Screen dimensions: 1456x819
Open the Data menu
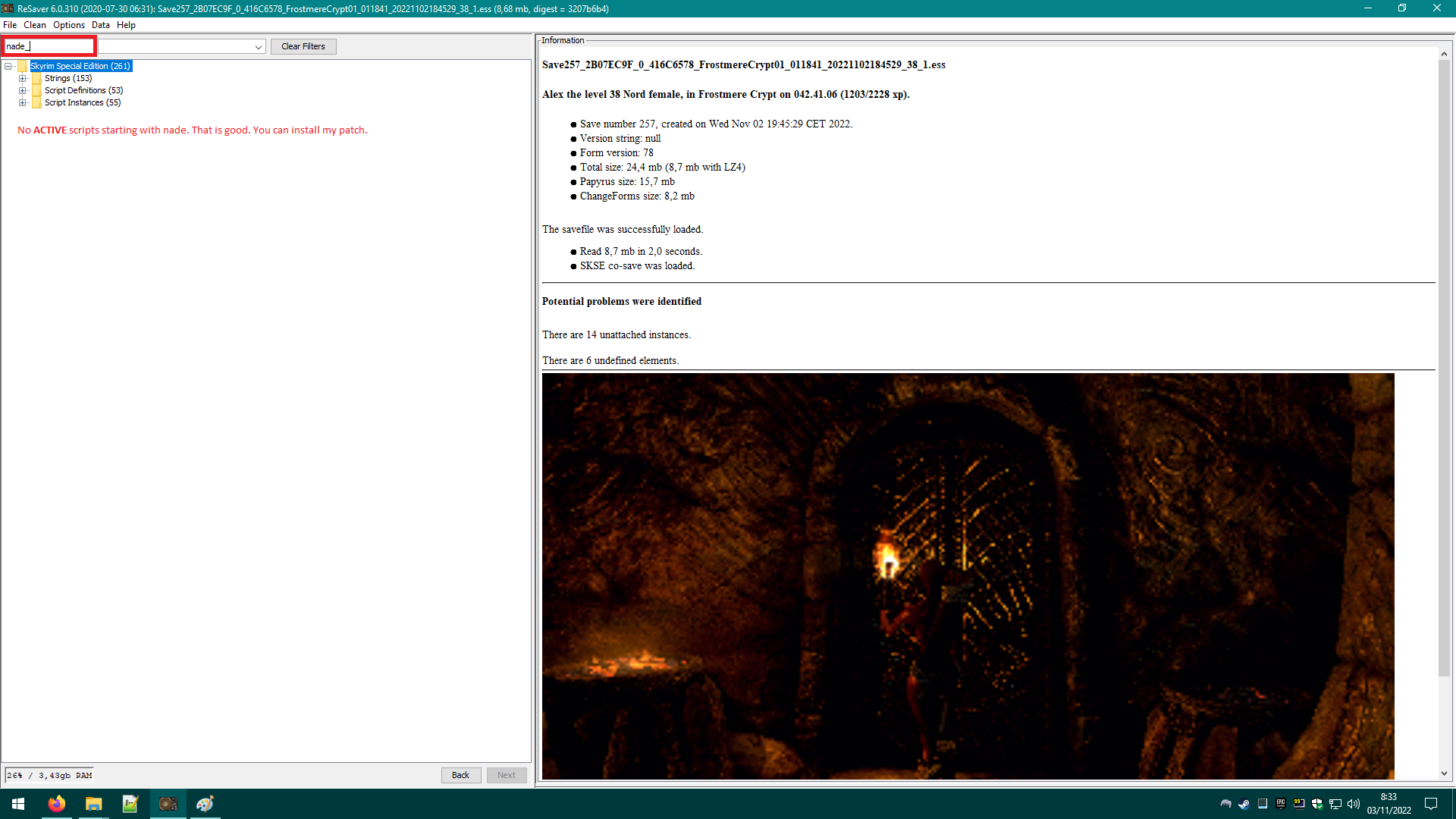tap(101, 25)
